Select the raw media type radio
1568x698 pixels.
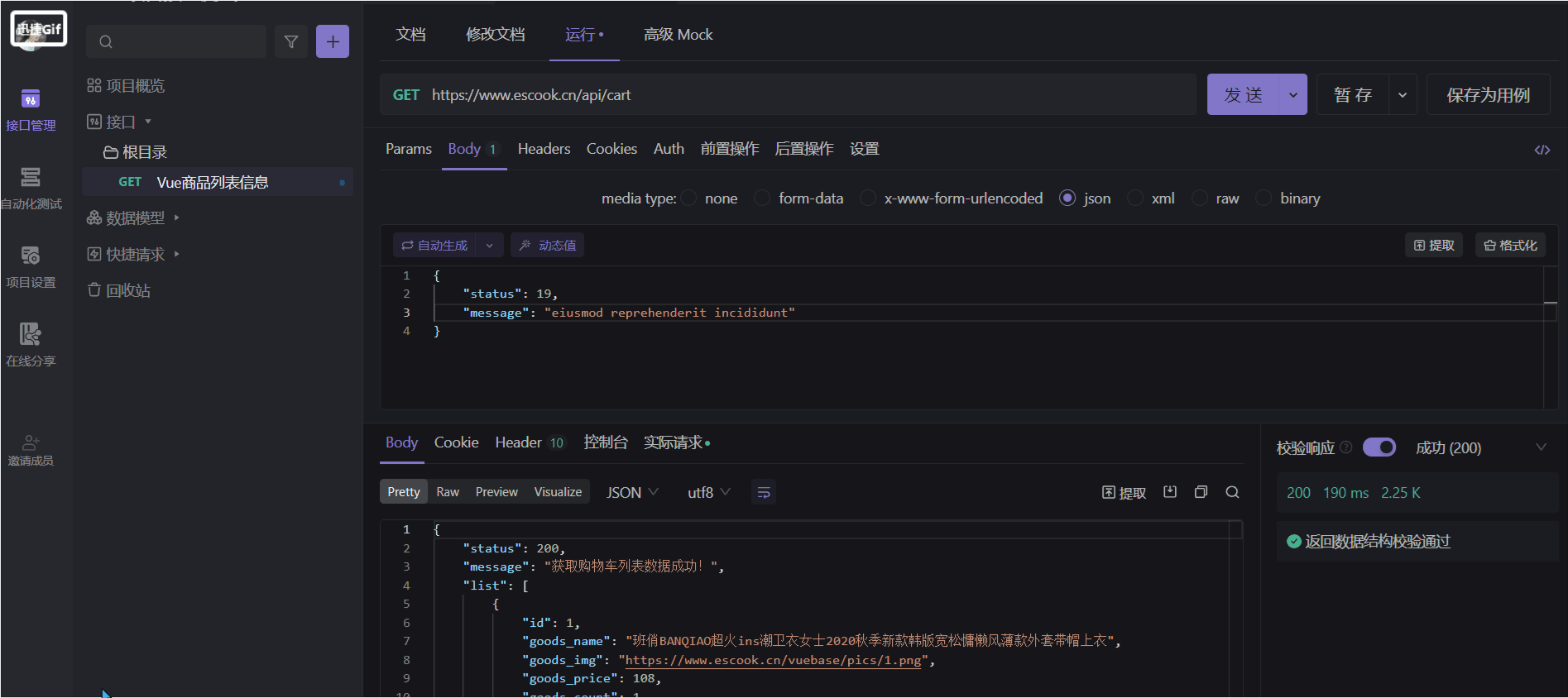[x=1200, y=198]
